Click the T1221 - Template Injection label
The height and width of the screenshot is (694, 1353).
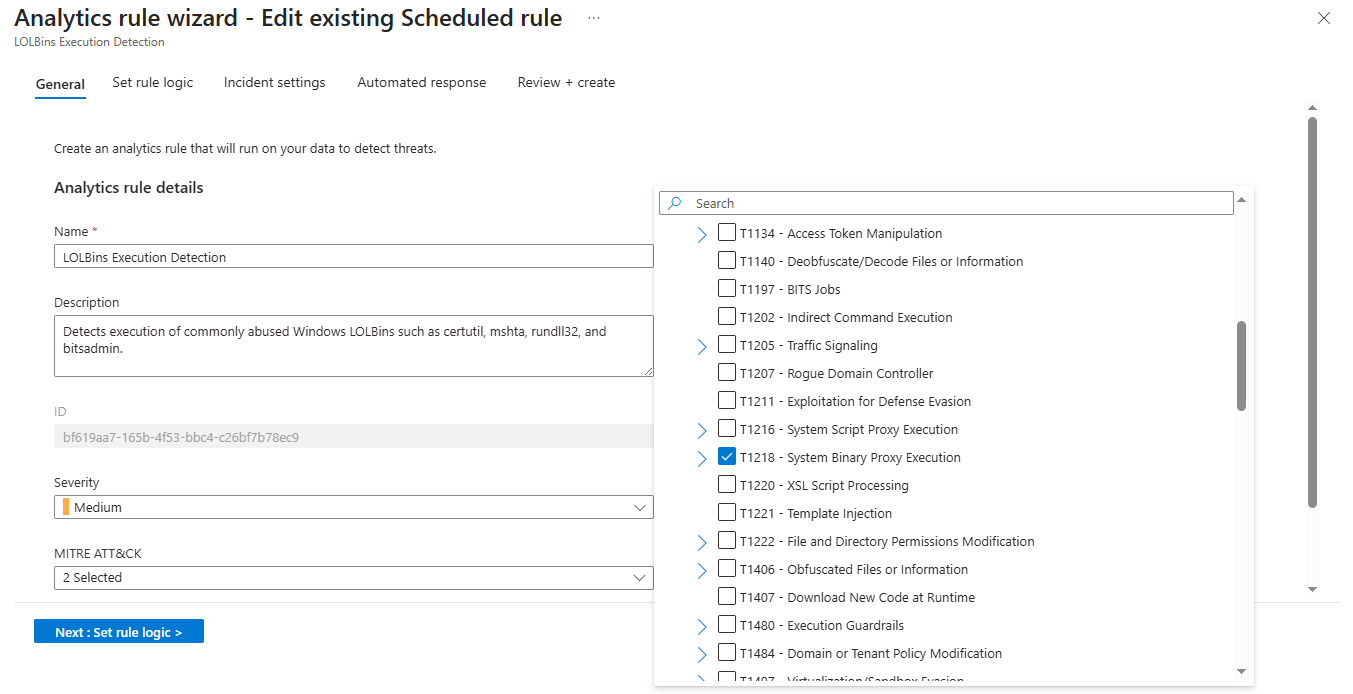tap(816, 513)
